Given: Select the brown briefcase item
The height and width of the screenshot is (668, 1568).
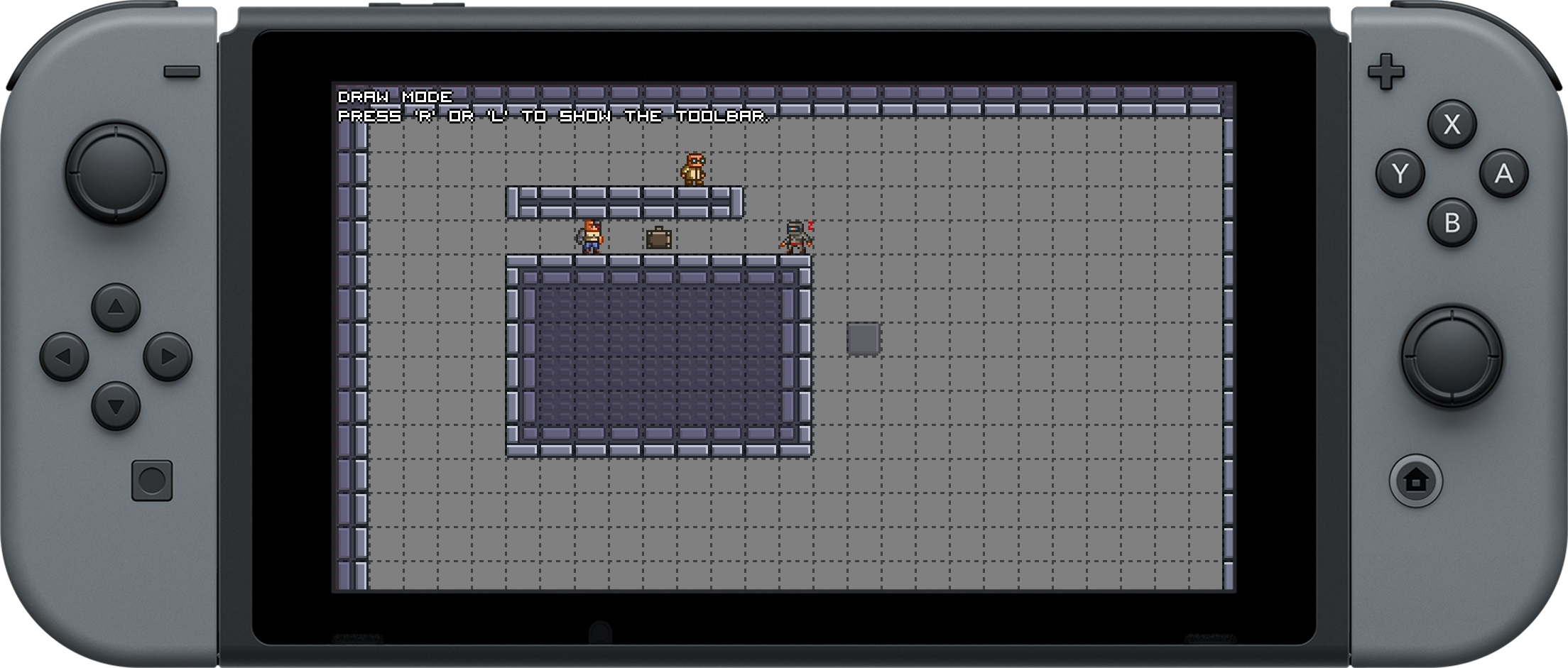Looking at the screenshot, I should pos(658,238).
